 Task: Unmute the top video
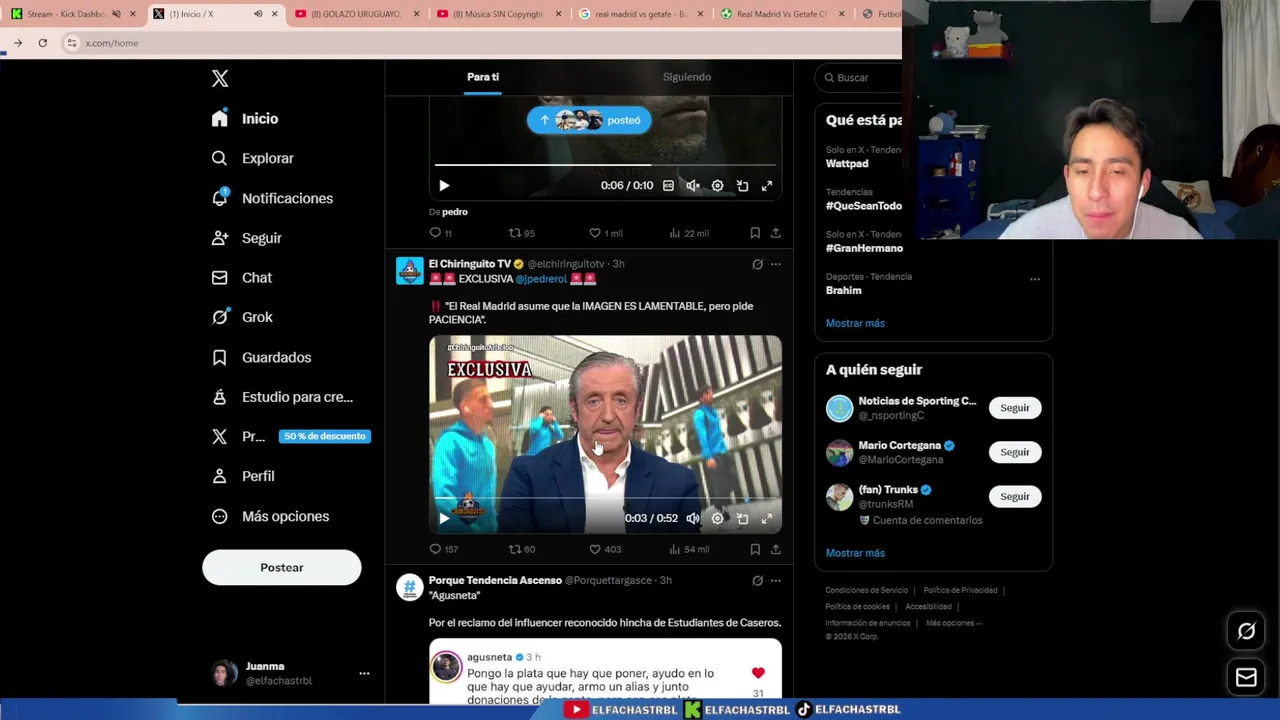tap(693, 186)
